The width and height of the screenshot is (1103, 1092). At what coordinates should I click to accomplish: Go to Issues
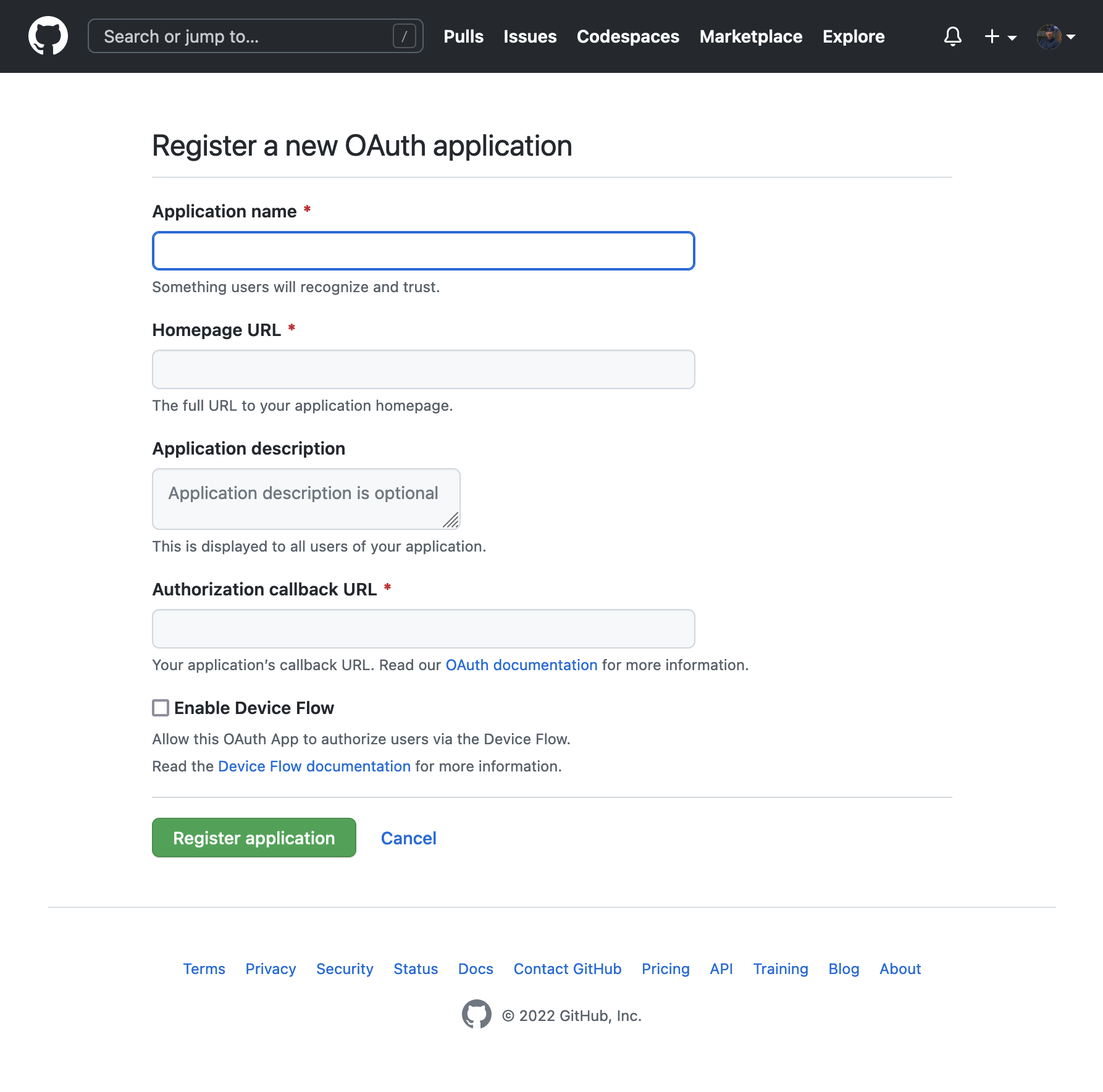pos(530,36)
